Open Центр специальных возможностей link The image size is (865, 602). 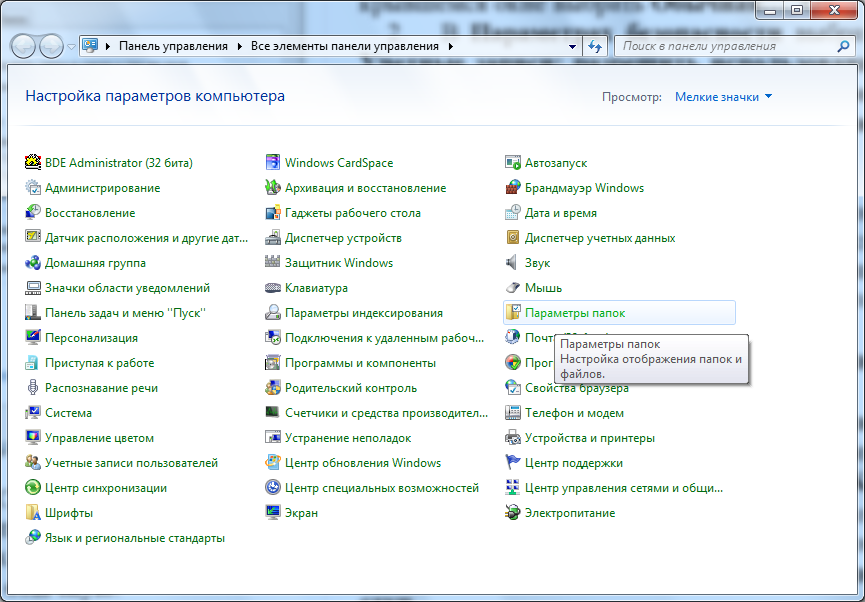tap(382, 488)
